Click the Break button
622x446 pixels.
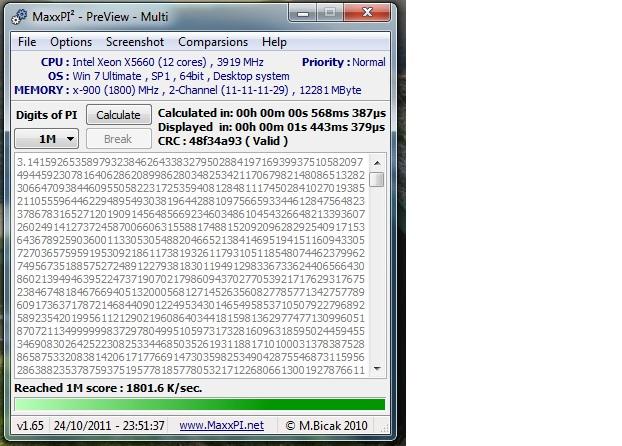[119, 139]
